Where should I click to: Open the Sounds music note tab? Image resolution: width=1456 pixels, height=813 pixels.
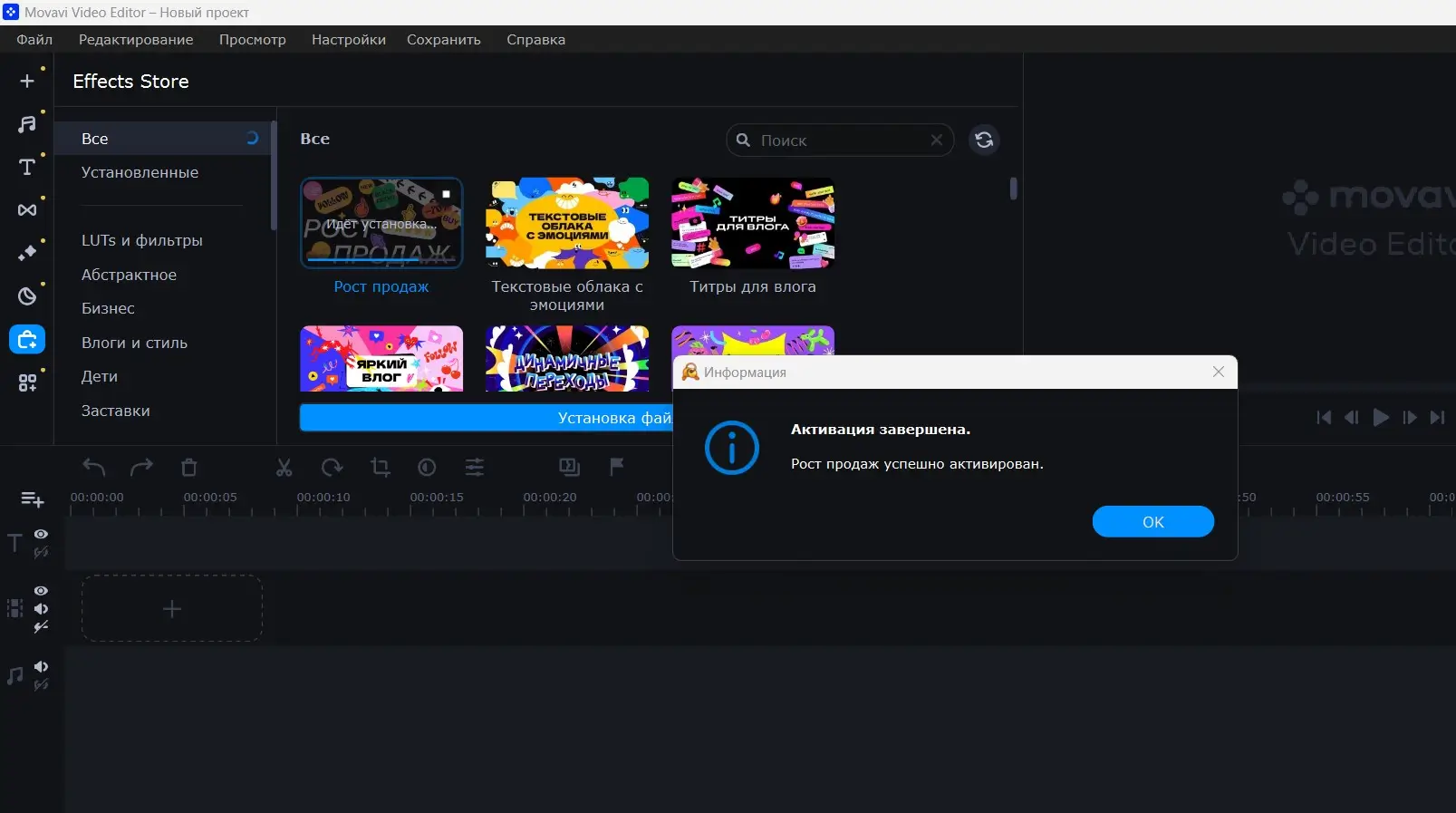27,124
